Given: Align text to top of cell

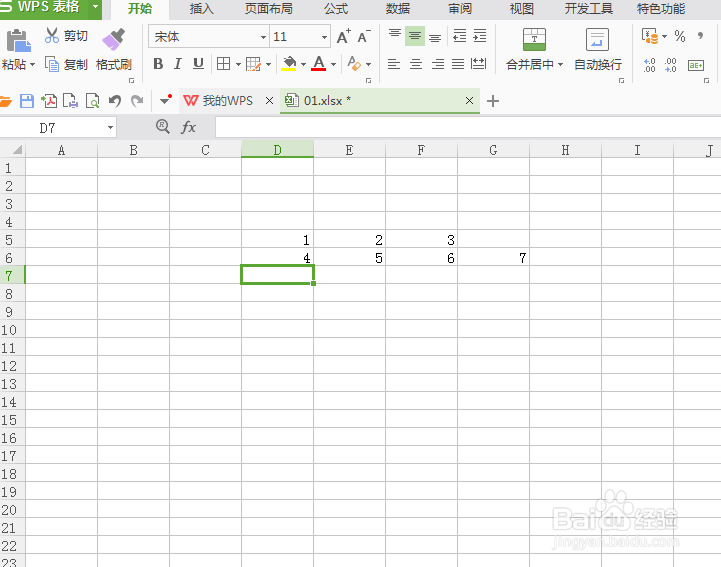Looking at the screenshot, I should (x=395, y=35).
